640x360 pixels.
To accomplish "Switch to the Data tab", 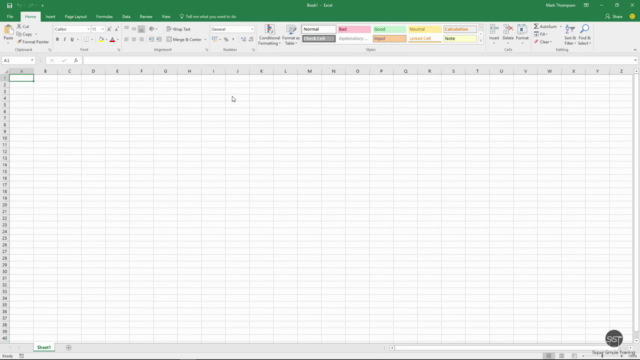I will pyautogui.click(x=126, y=17).
